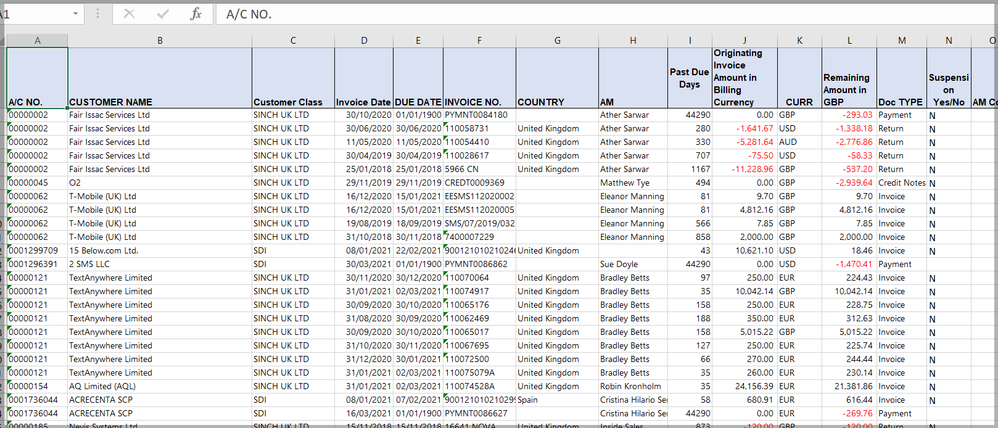The width and height of the screenshot is (998, 428).
Task: Select column F header
Action: (x=479, y=41)
